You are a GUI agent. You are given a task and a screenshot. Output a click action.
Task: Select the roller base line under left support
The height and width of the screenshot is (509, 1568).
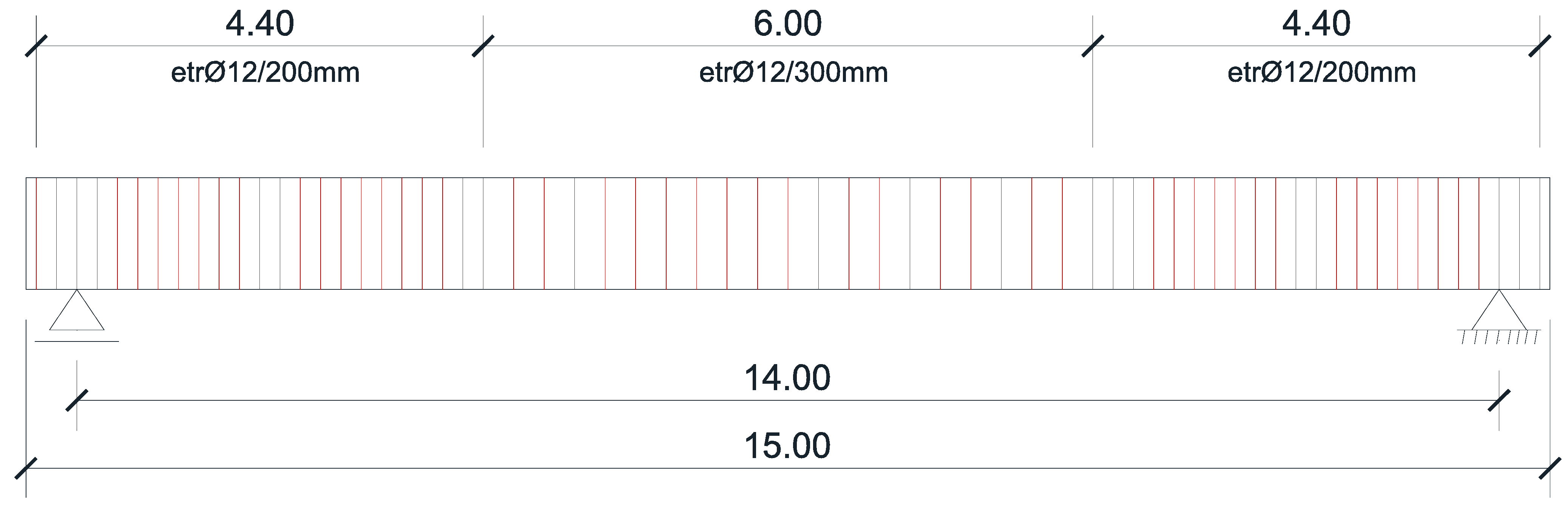click(x=77, y=342)
